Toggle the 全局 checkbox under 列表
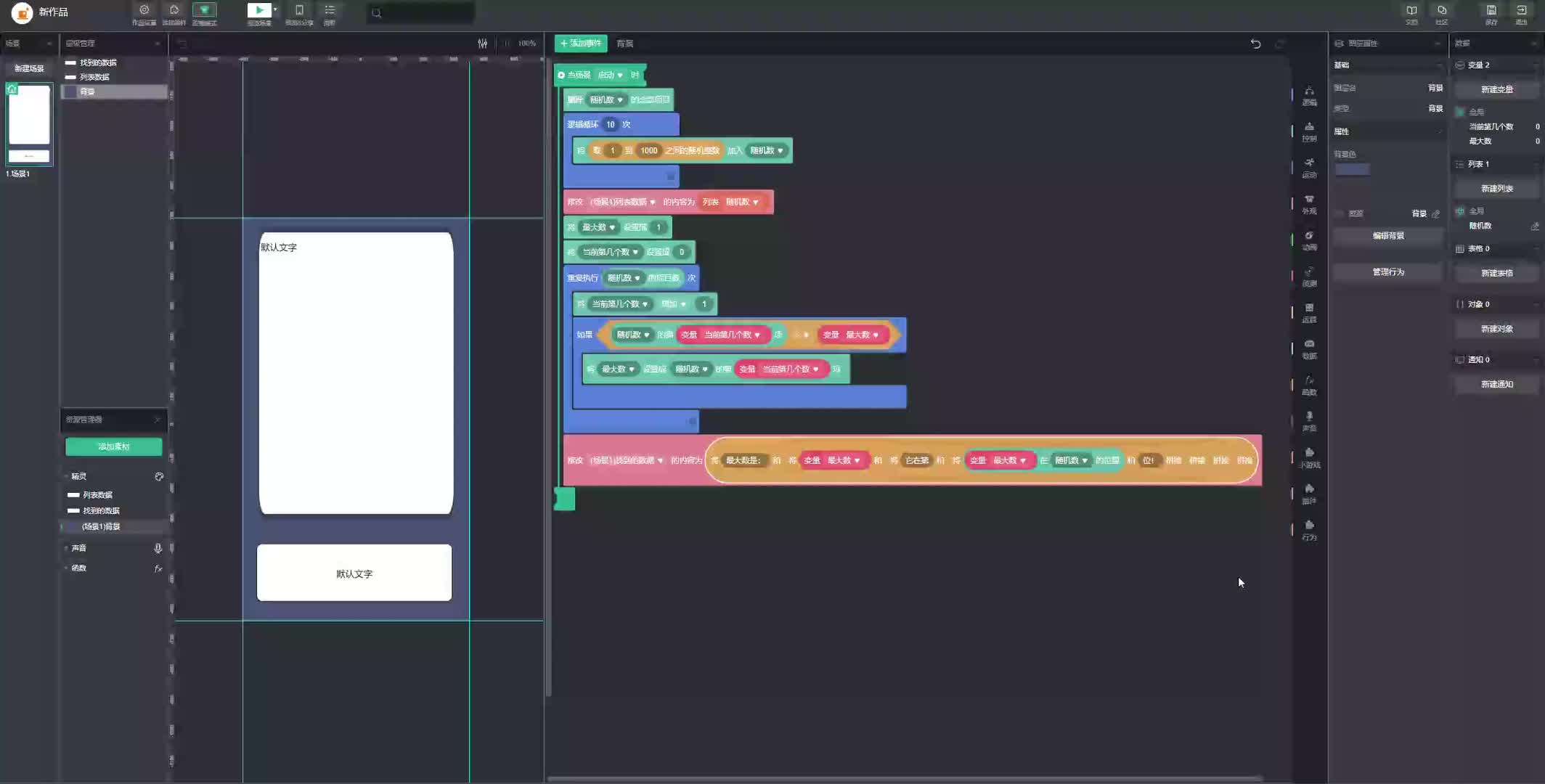 pyautogui.click(x=1460, y=211)
